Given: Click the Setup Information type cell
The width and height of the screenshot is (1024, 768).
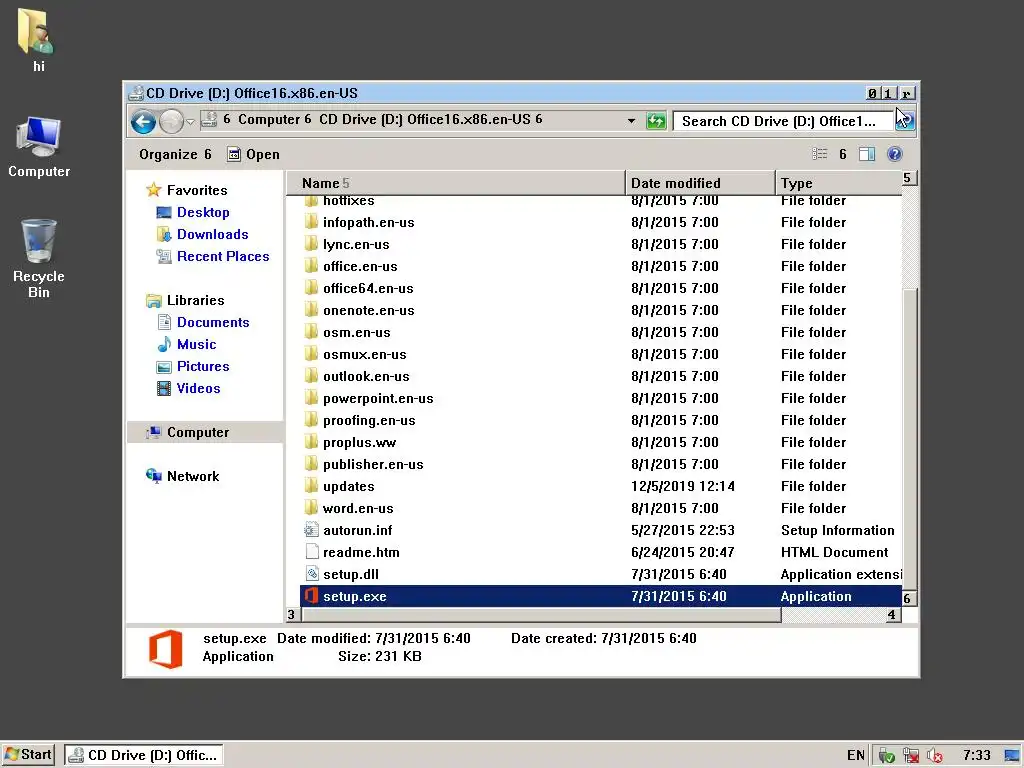Looking at the screenshot, I should (837, 530).
